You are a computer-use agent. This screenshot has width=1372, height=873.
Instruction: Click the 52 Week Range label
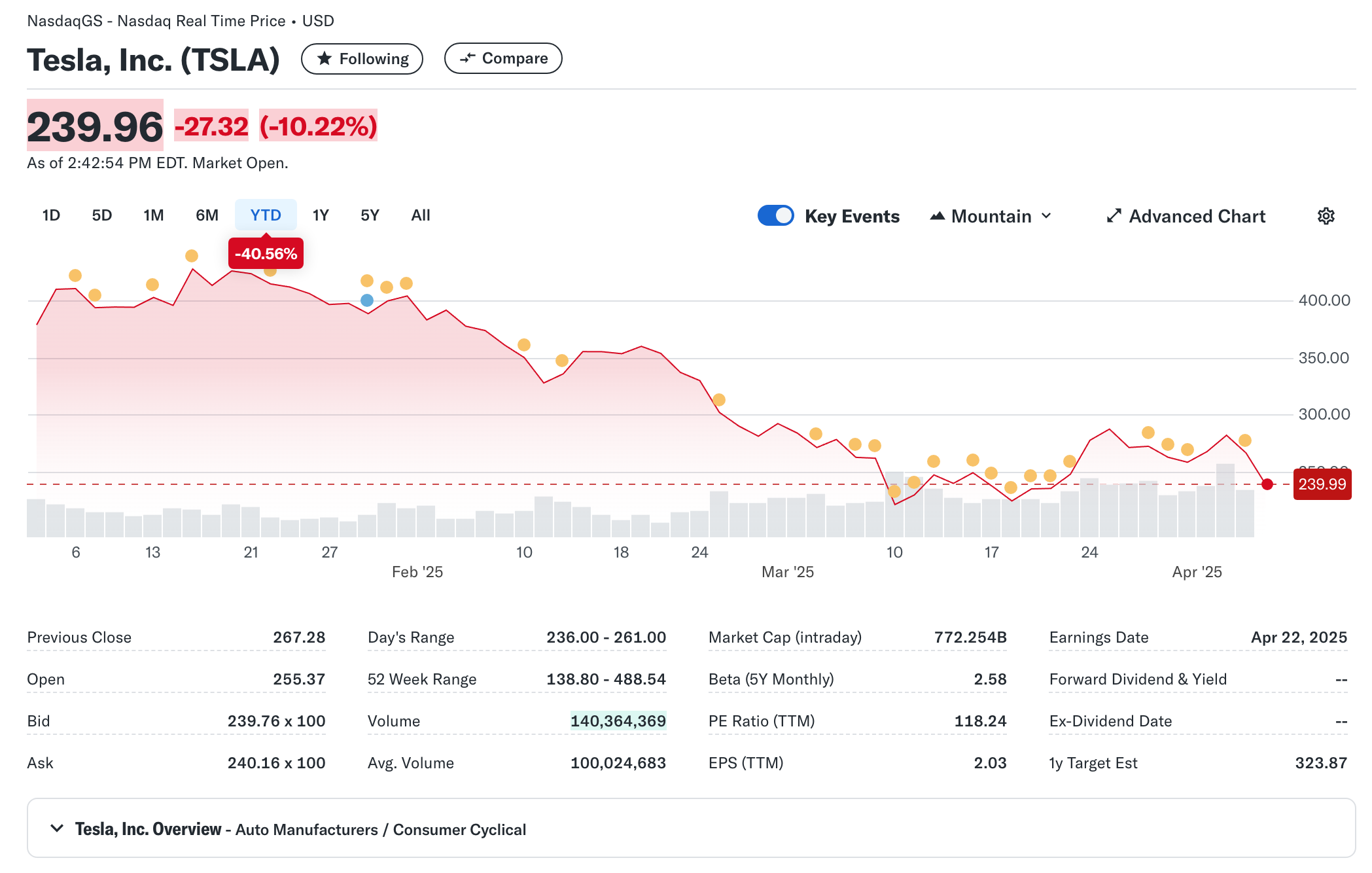tap(422, 679)
